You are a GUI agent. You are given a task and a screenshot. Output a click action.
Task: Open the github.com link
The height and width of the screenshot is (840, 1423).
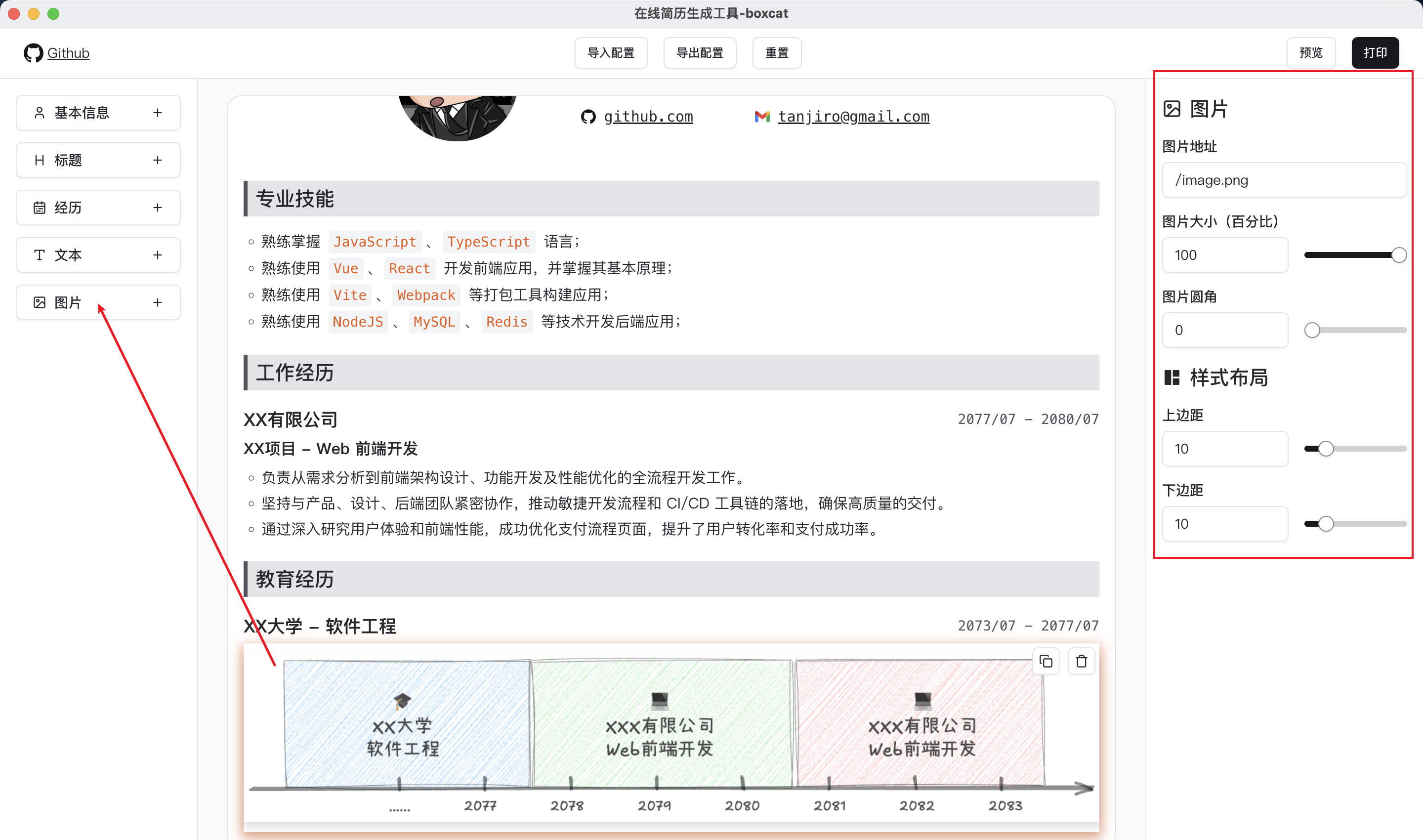point(648,117)
